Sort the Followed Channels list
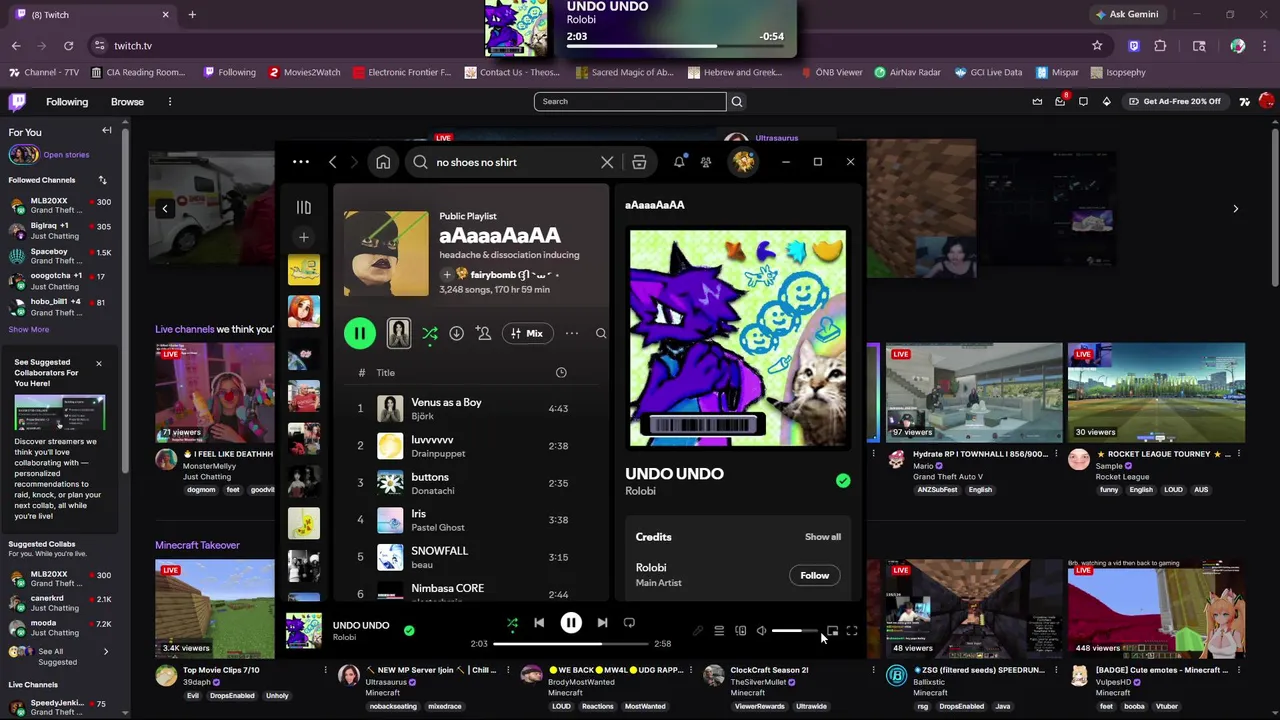Image resolution: width=1280 pixels, height=720 pixels. coord(102,180)
